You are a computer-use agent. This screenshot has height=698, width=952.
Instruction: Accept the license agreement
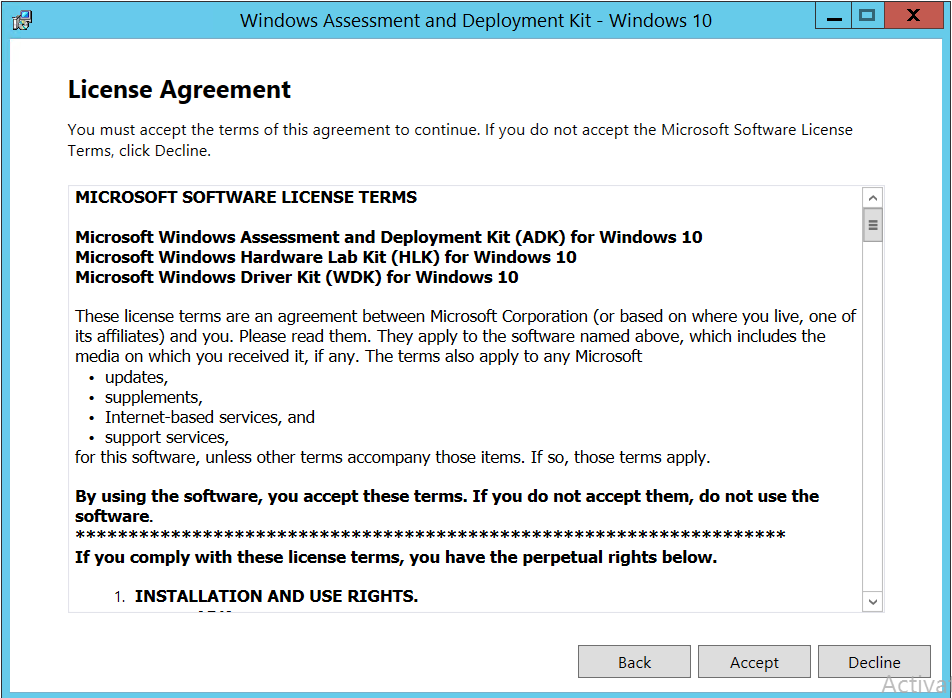click(x=754, y=662)
